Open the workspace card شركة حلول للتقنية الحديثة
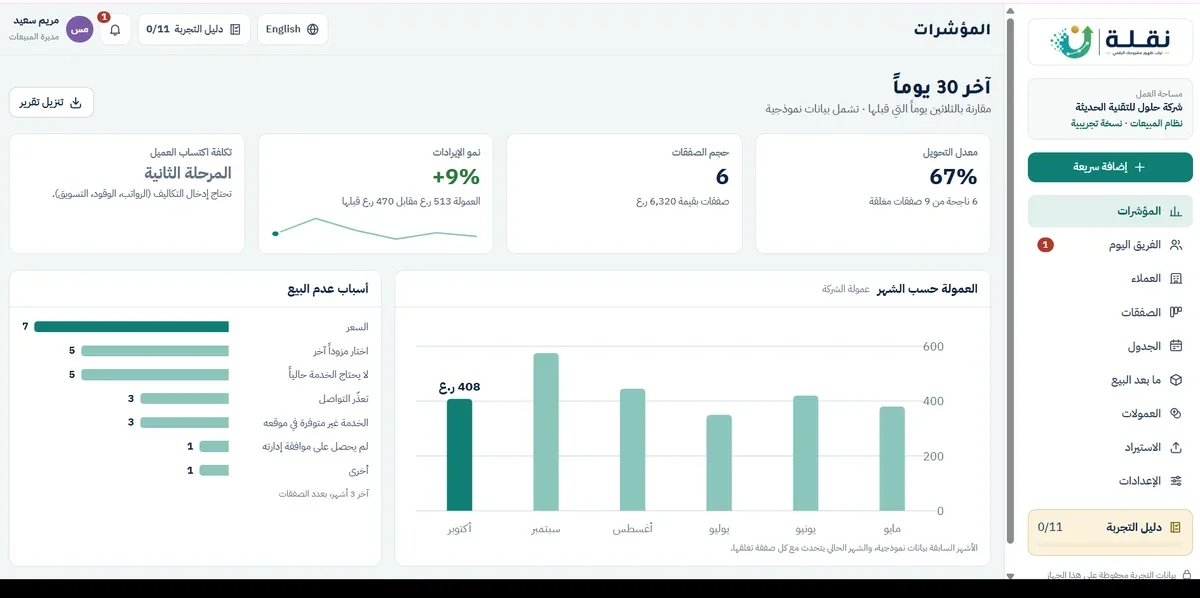Screen dimensions: 1200x598 [x=1110, y=108]
